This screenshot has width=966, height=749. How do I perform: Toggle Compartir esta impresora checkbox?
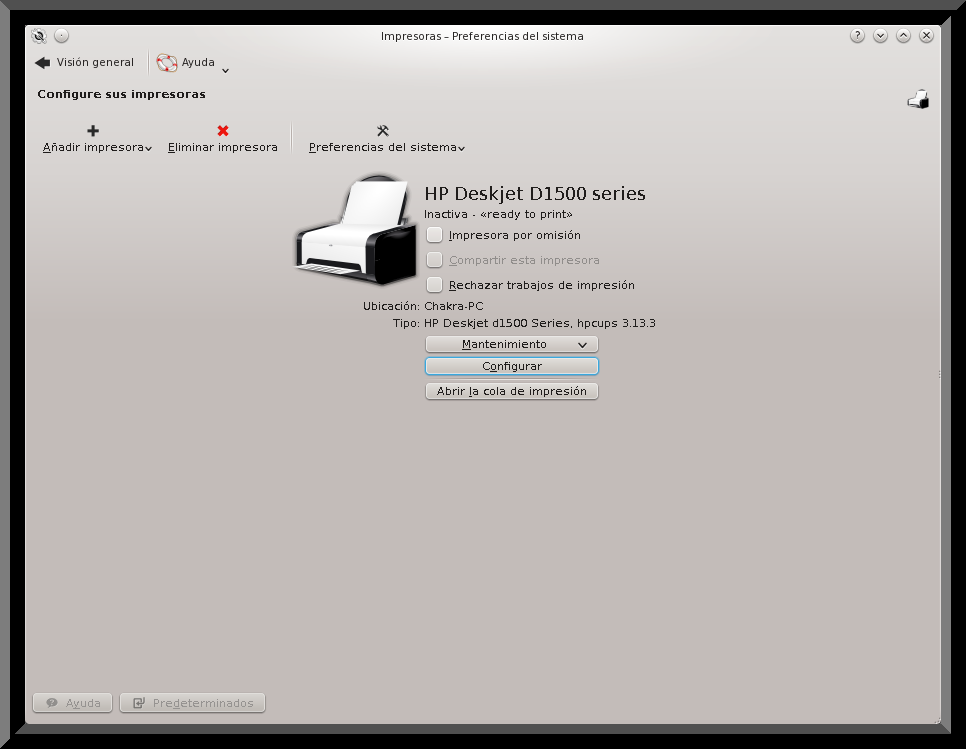[434, 260]
